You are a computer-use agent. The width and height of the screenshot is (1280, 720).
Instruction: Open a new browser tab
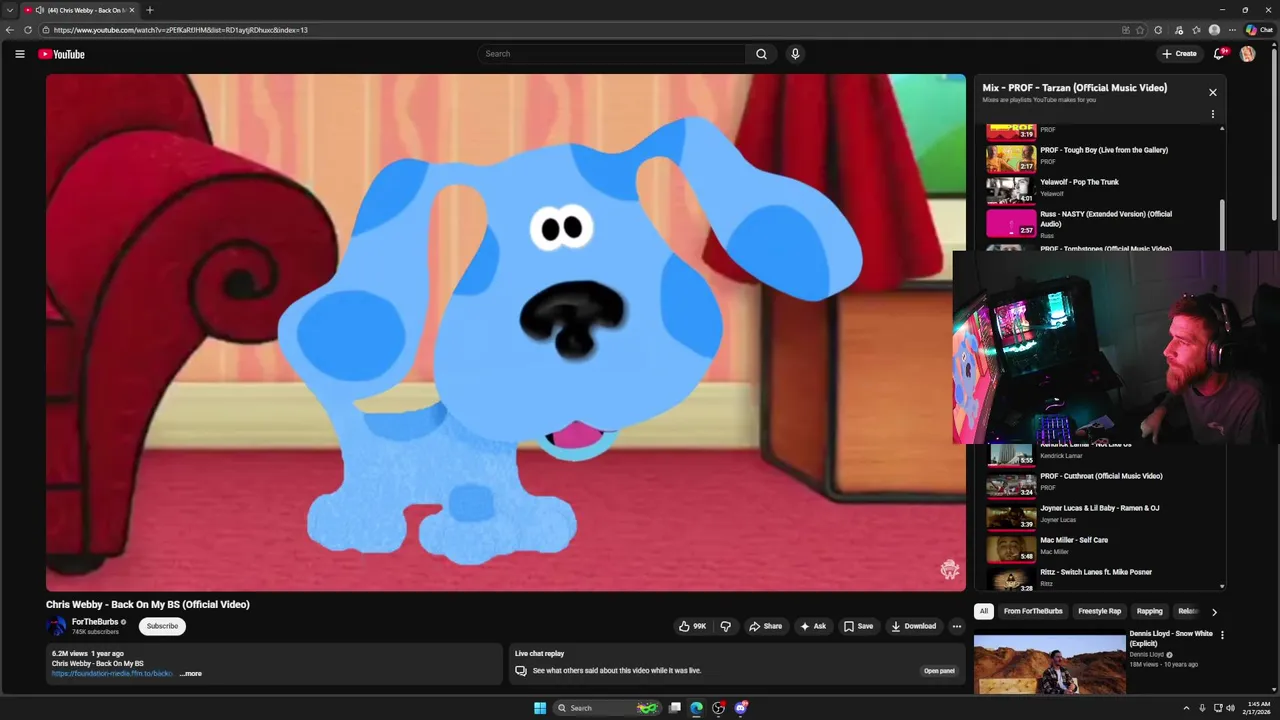tap(150, 10)
